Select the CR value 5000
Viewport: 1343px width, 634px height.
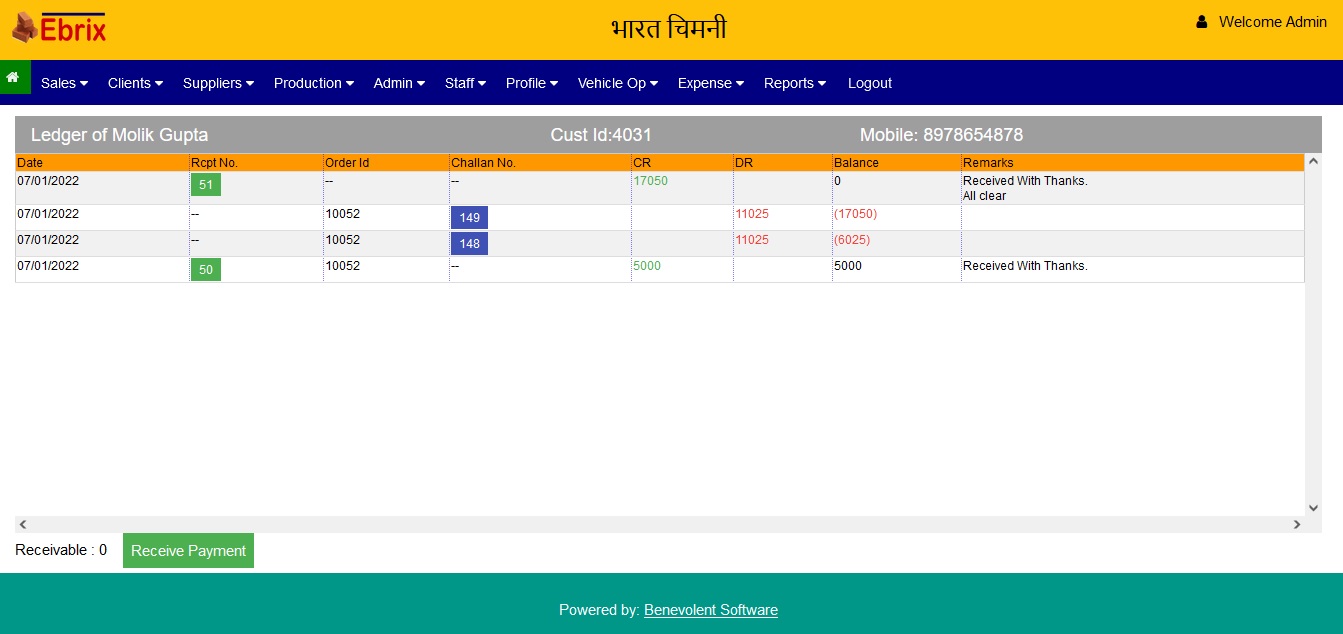[x=647, y=266]
